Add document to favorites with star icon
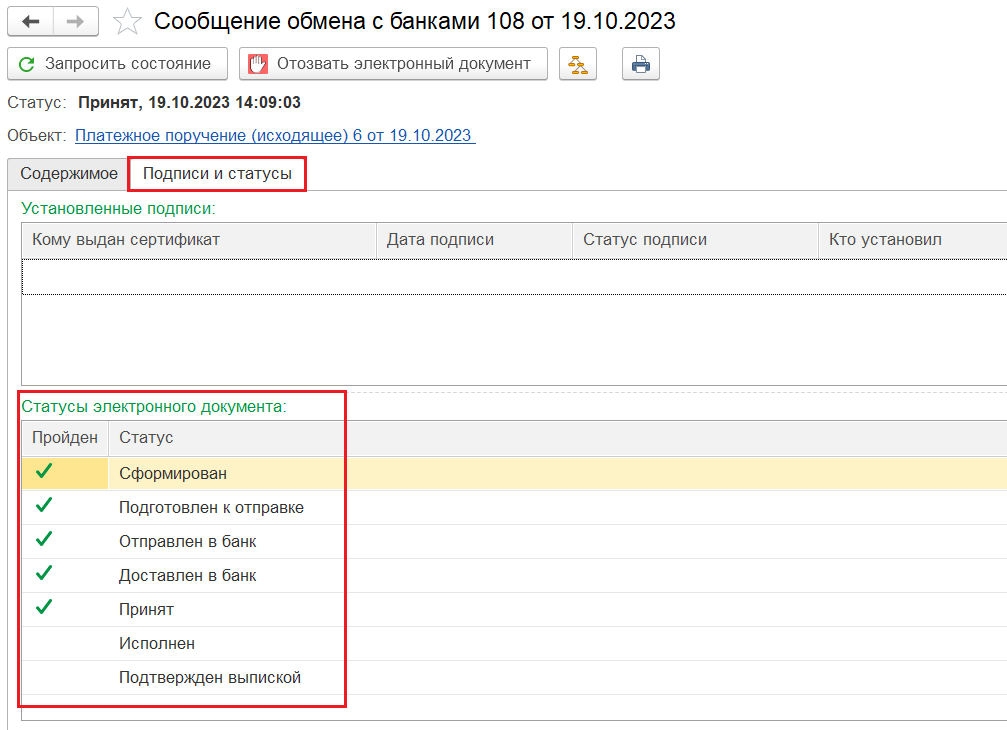Screen dimensions: 1007x730 coord(127,21)
